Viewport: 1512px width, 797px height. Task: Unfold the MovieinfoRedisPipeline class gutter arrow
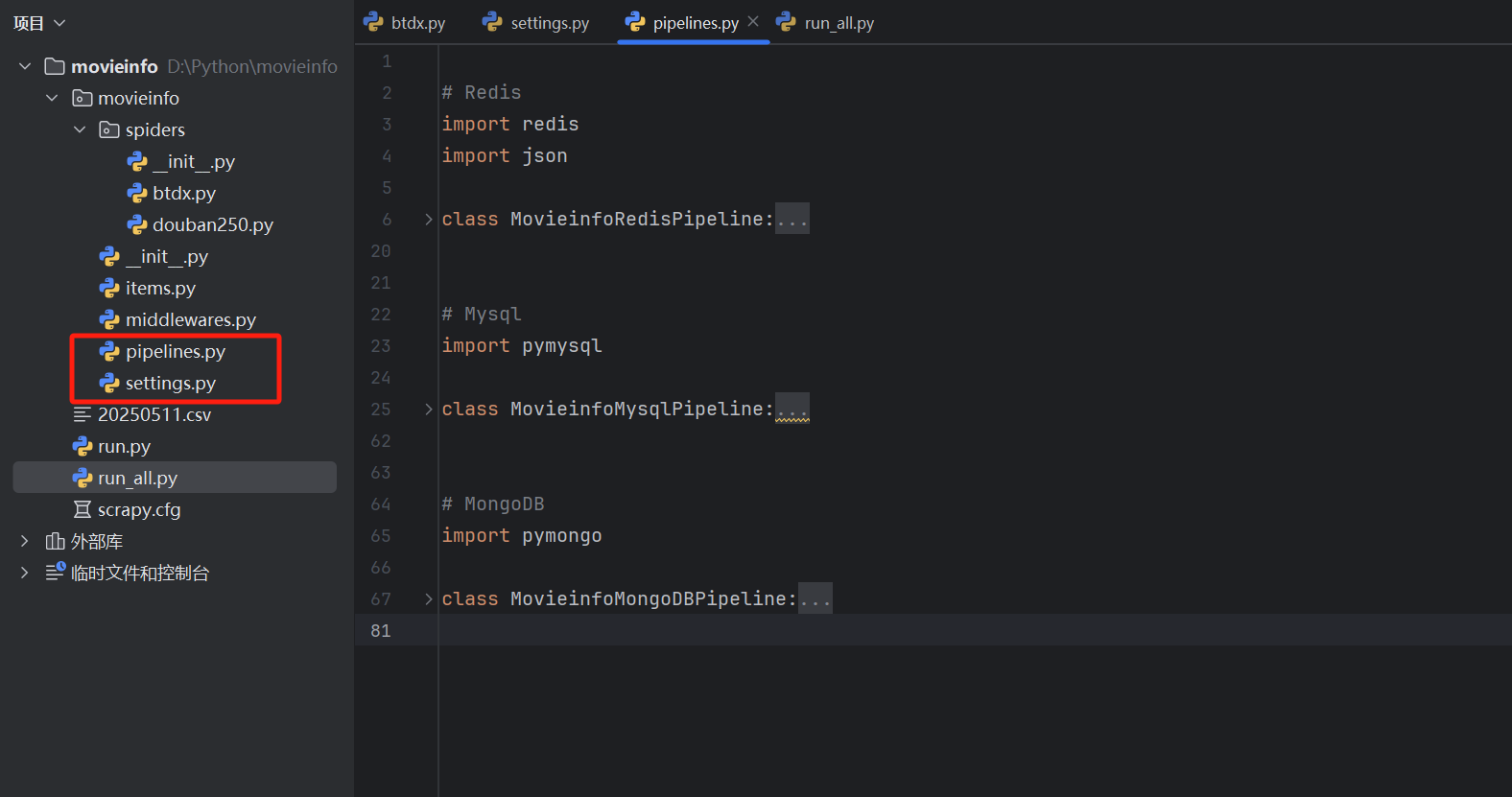click(428, 220)
